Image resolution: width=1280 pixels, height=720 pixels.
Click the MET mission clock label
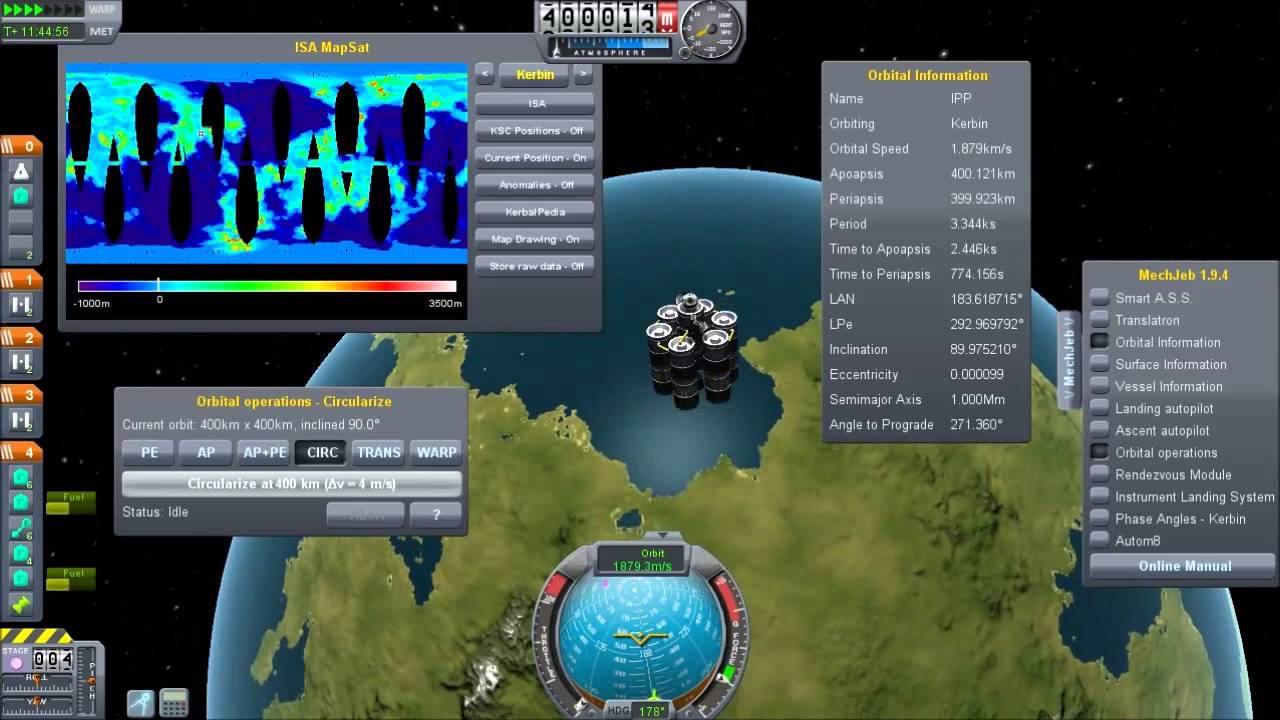coord(102,31)
